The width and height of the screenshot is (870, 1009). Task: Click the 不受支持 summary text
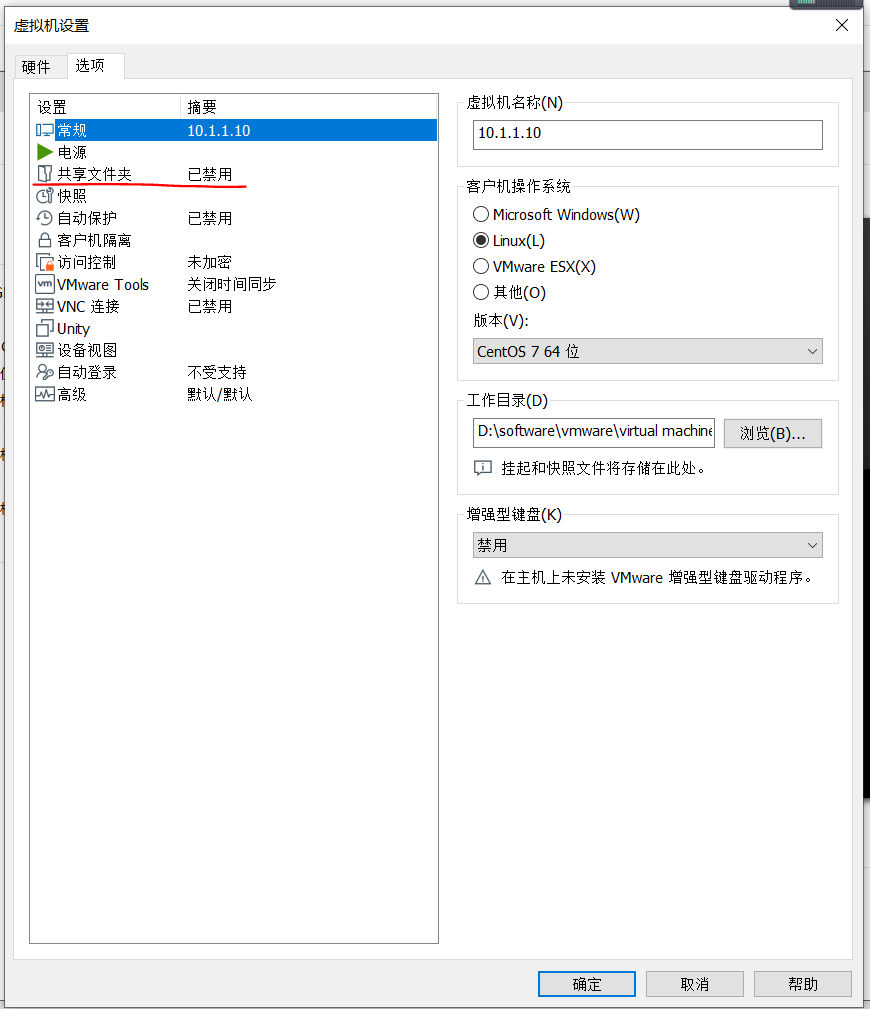coord(217,372)
